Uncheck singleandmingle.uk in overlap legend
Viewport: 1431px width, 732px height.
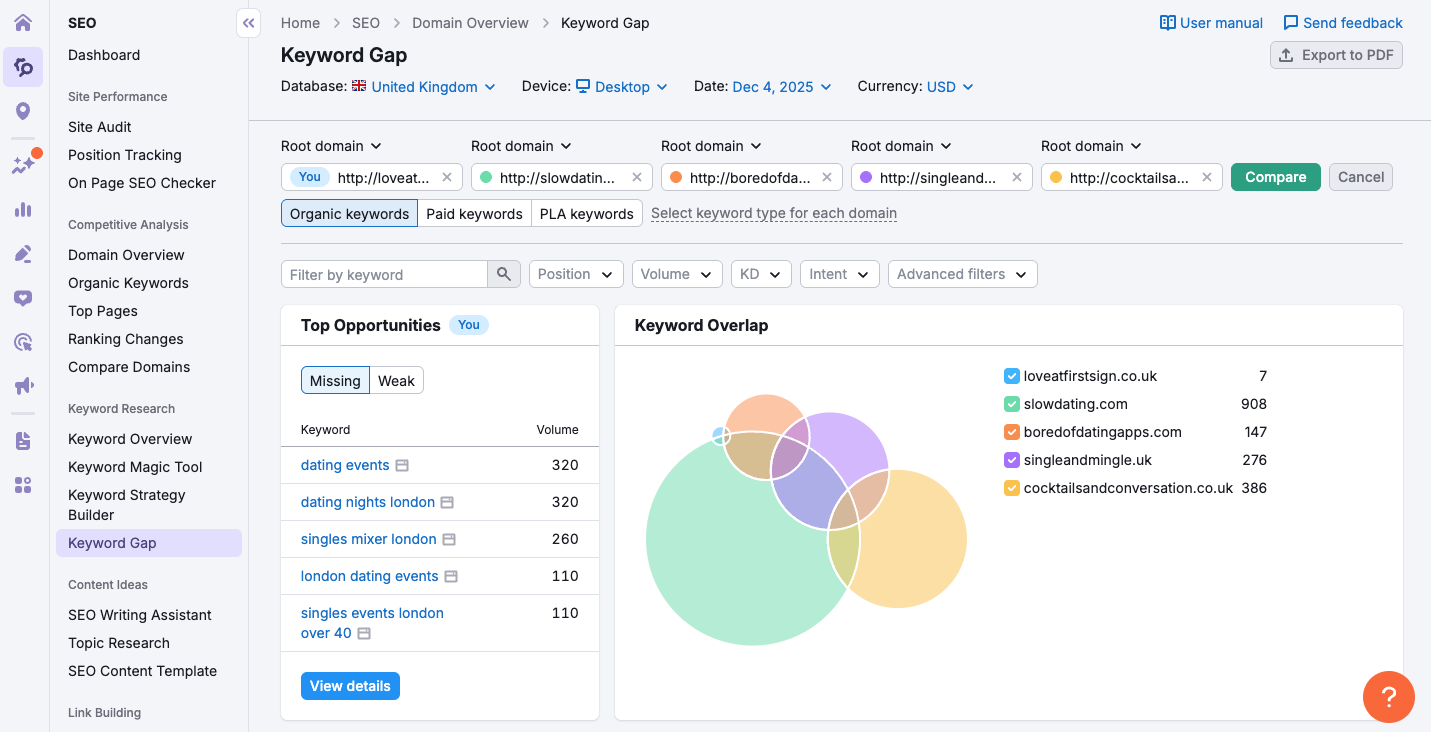pyautogui.click(x=1011, y=460)
